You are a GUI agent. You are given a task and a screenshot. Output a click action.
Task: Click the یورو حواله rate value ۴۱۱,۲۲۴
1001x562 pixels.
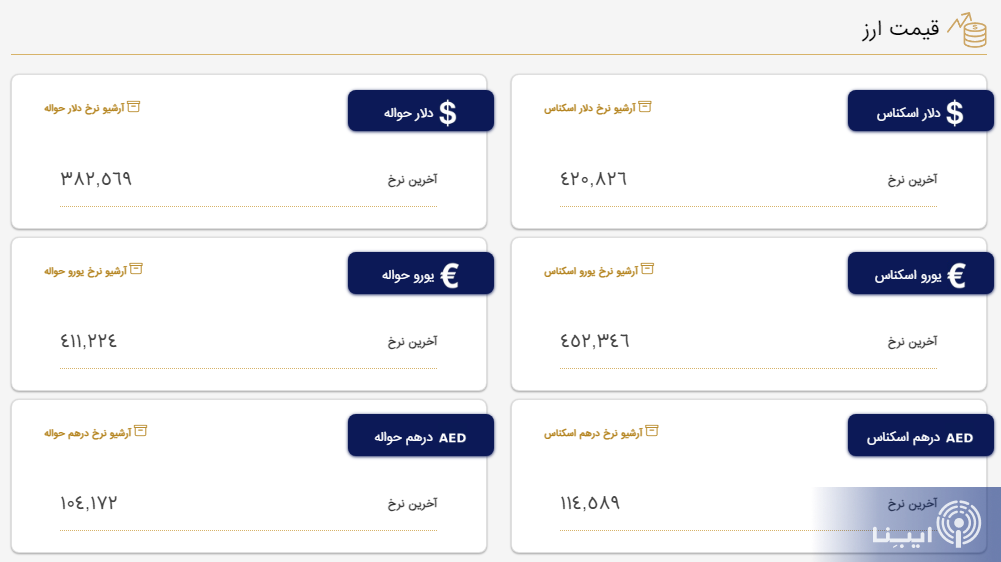pyautogui.click(x=89, y=341)
